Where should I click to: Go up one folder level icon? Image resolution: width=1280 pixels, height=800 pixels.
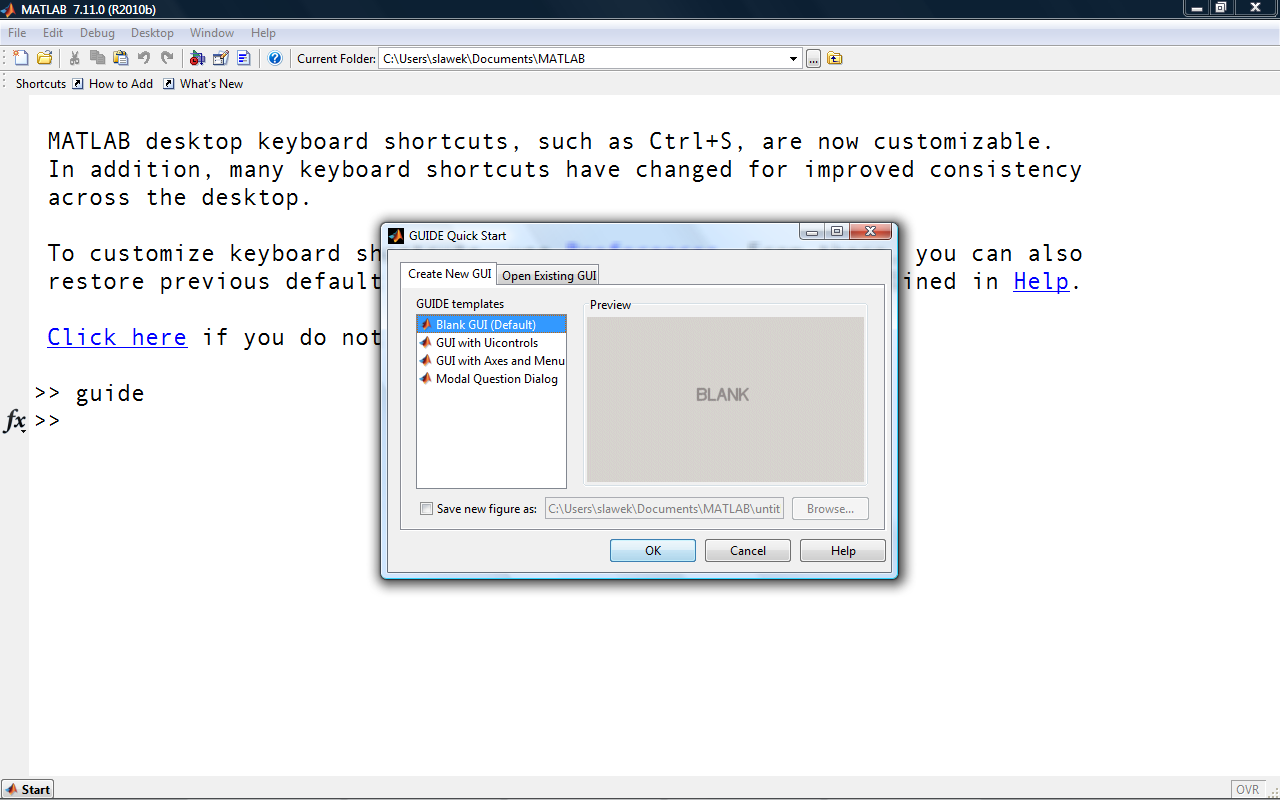(x=835, y=58)
